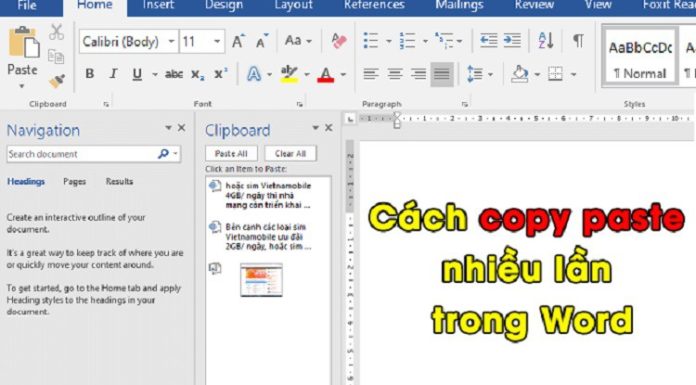Apply red font color
696x385 pixels.
pyautogui.click(x=325, y=75)
